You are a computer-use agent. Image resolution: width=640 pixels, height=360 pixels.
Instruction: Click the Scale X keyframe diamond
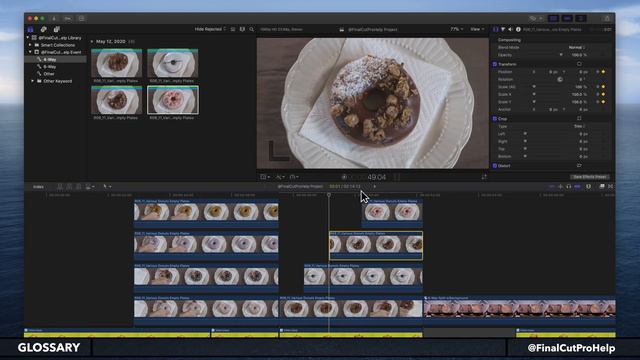(x=603, y=94)
